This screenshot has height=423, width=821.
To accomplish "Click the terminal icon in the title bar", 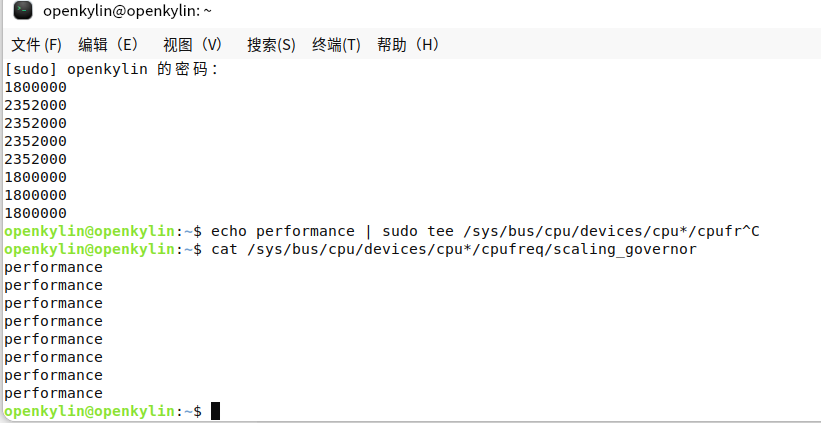I will click(23, 10).
